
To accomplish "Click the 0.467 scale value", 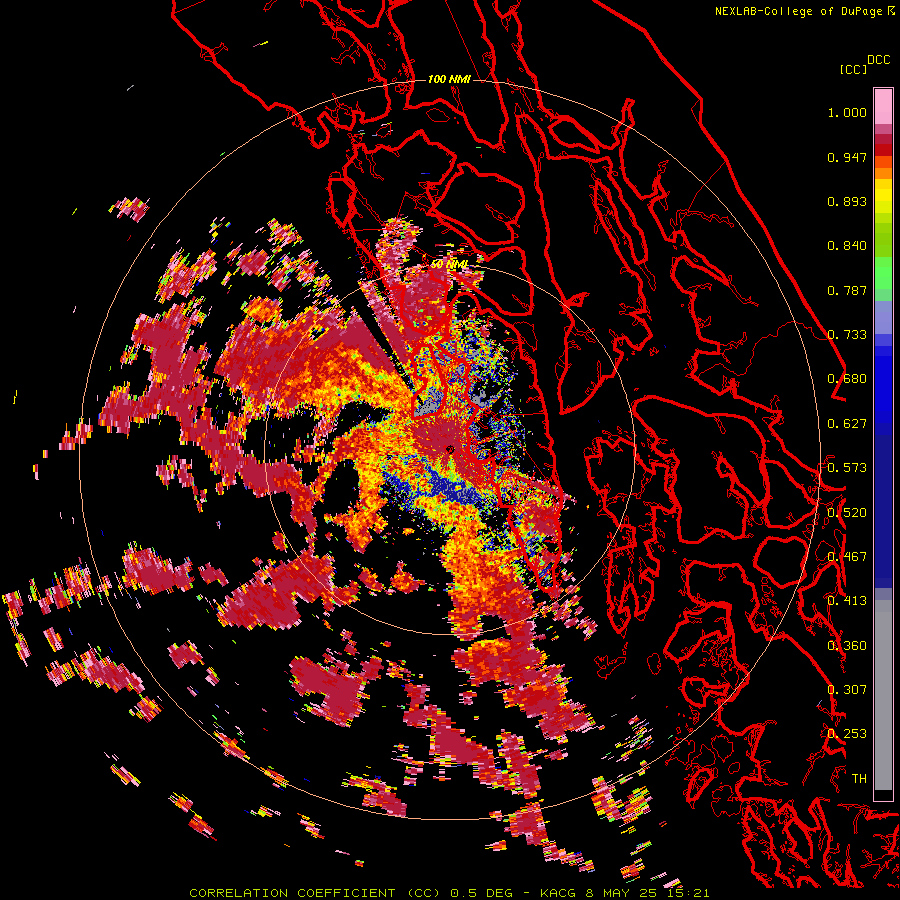I will [x=847, y=557].
